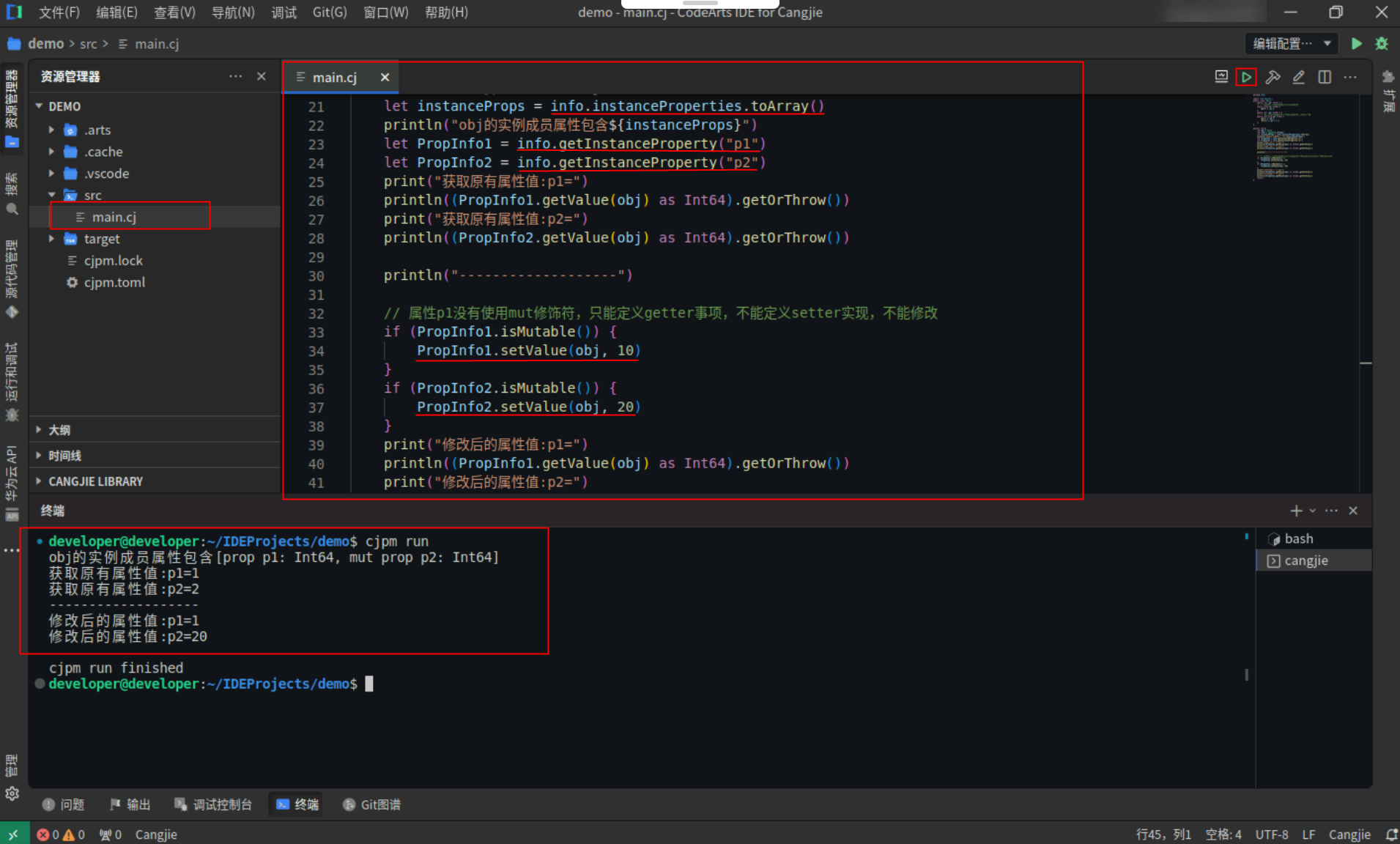Click the build hammer icon in editor toolbar
The width and height of the screenshot is (1400, 844).
(x=1273, y=77)
